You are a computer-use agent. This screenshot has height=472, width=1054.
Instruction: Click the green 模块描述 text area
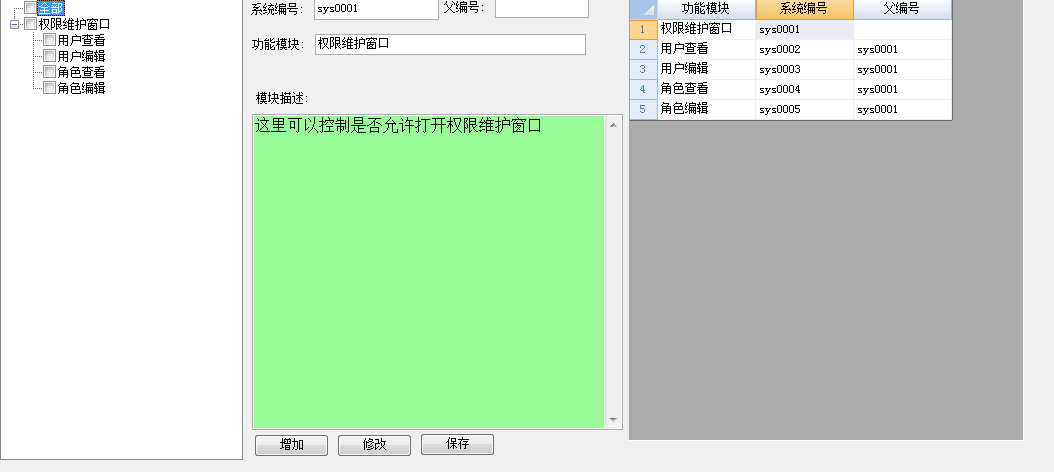pyautogui.click(x=429, y=272)
